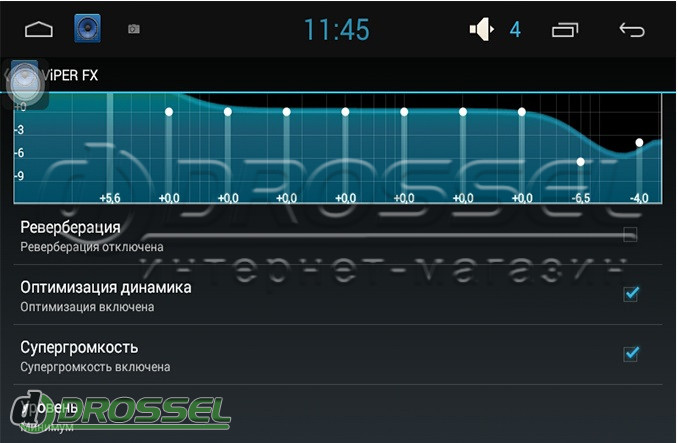Screen dimensions: 678x443
Task: Tap the 11:45 clock
Action: click(x=337, y=30)
